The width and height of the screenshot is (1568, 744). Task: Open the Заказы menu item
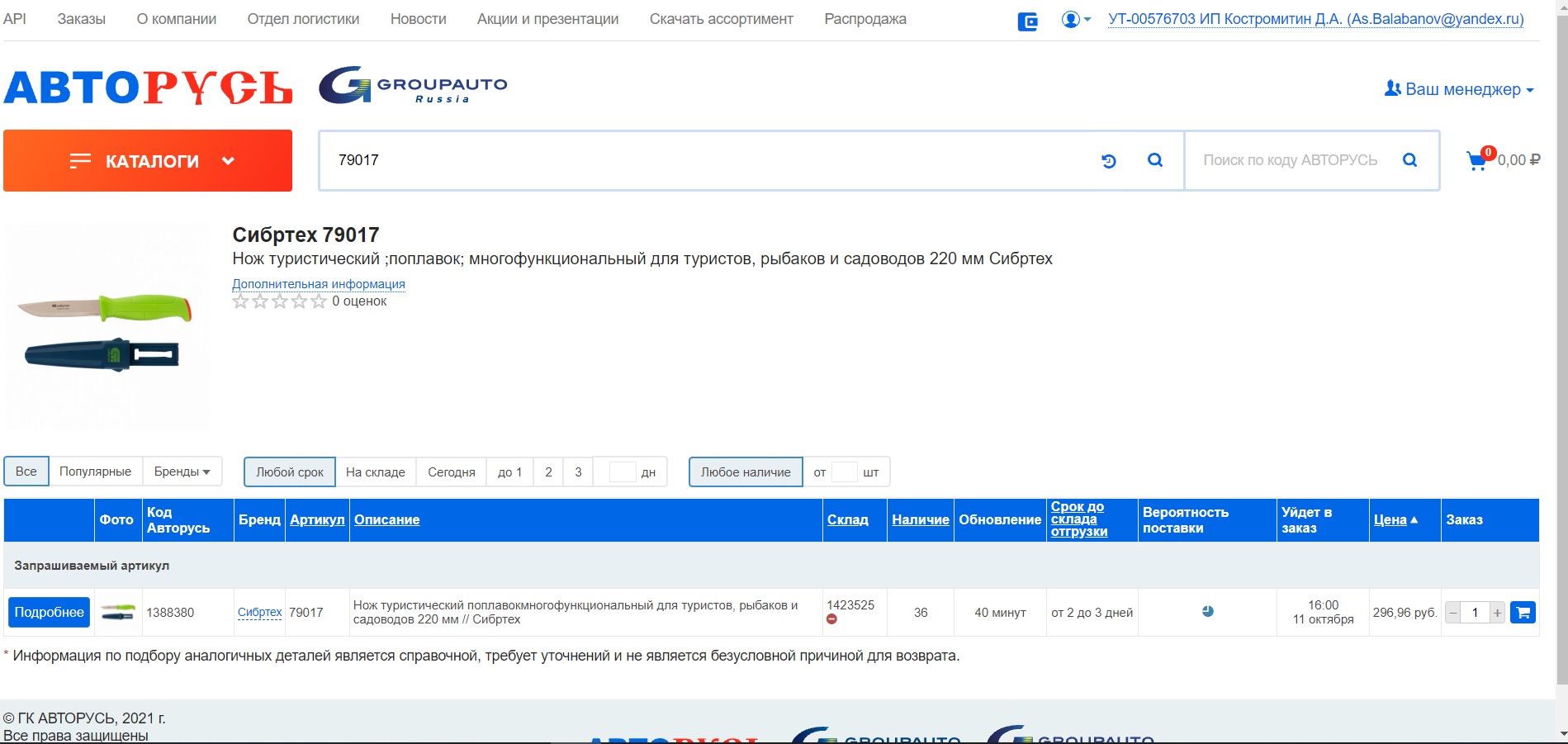point(82,19)
